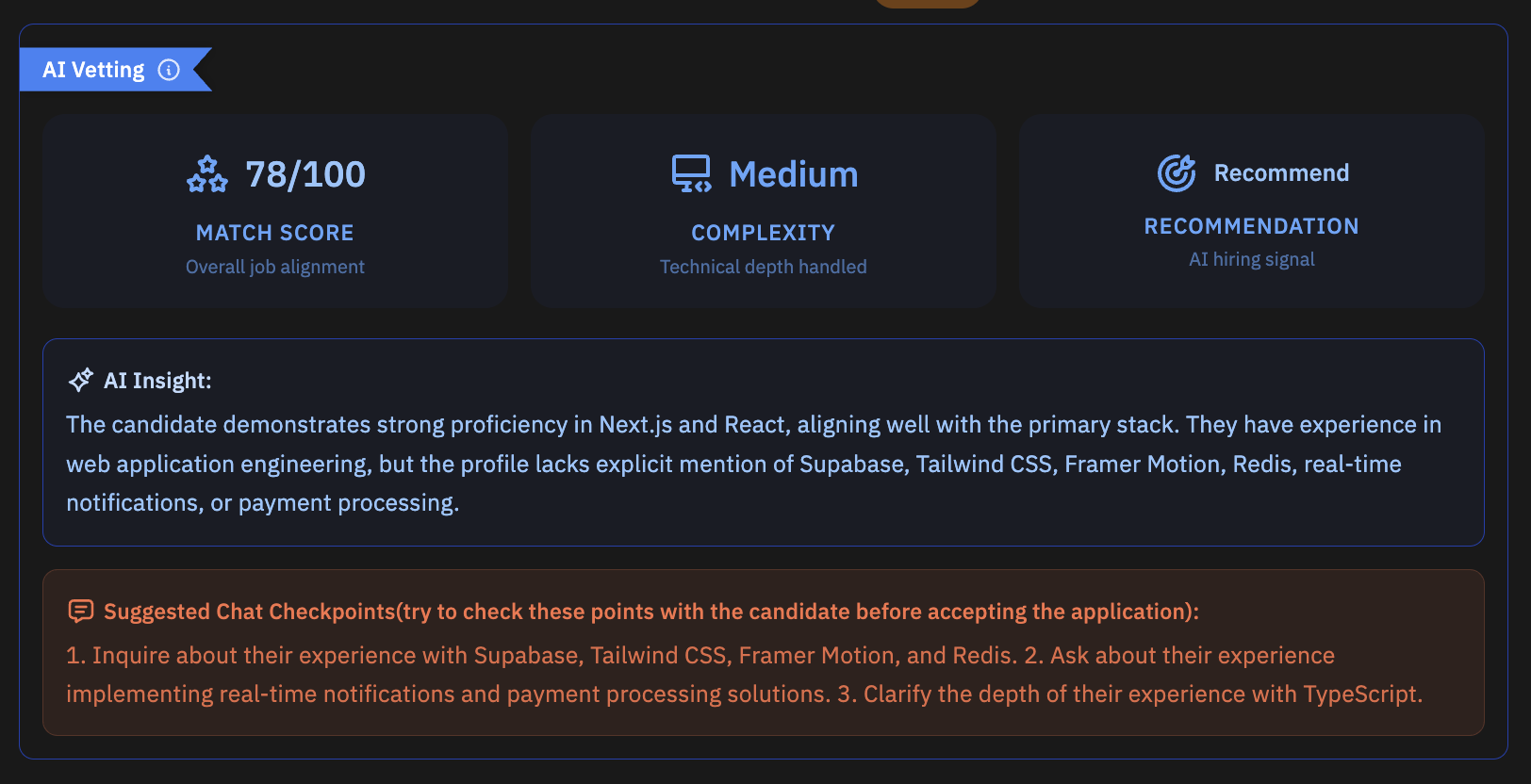
Task: Switch focus to the Match Score card
Action: coord(274,210)
